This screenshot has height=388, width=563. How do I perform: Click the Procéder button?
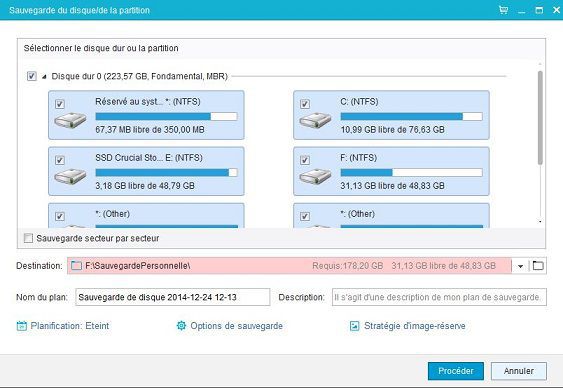click(456, 371)
